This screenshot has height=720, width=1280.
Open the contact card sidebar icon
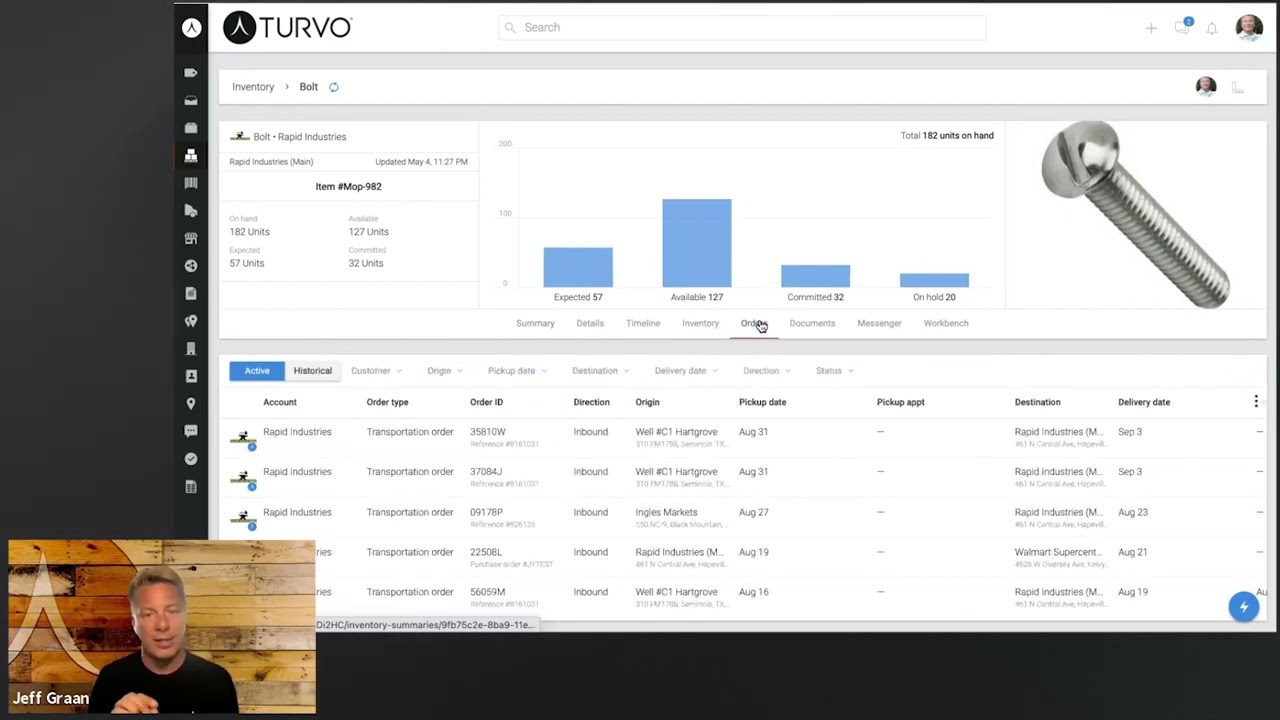pos(191,376)
